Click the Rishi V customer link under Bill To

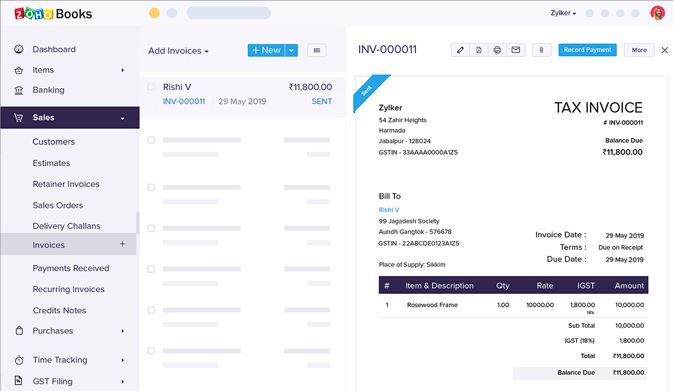tap(389, 210)
